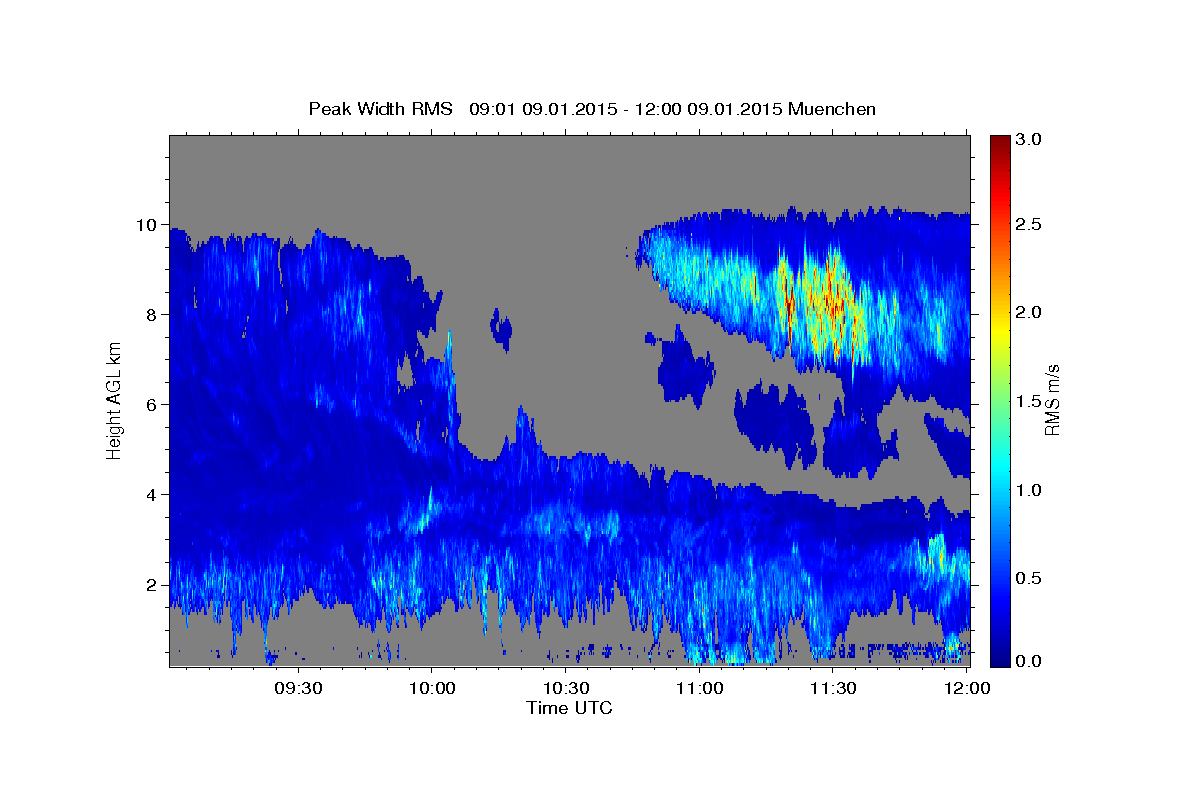Click the dark red top of colorbar
This screenshot has height=800, width=1200.
click(999, 142)
